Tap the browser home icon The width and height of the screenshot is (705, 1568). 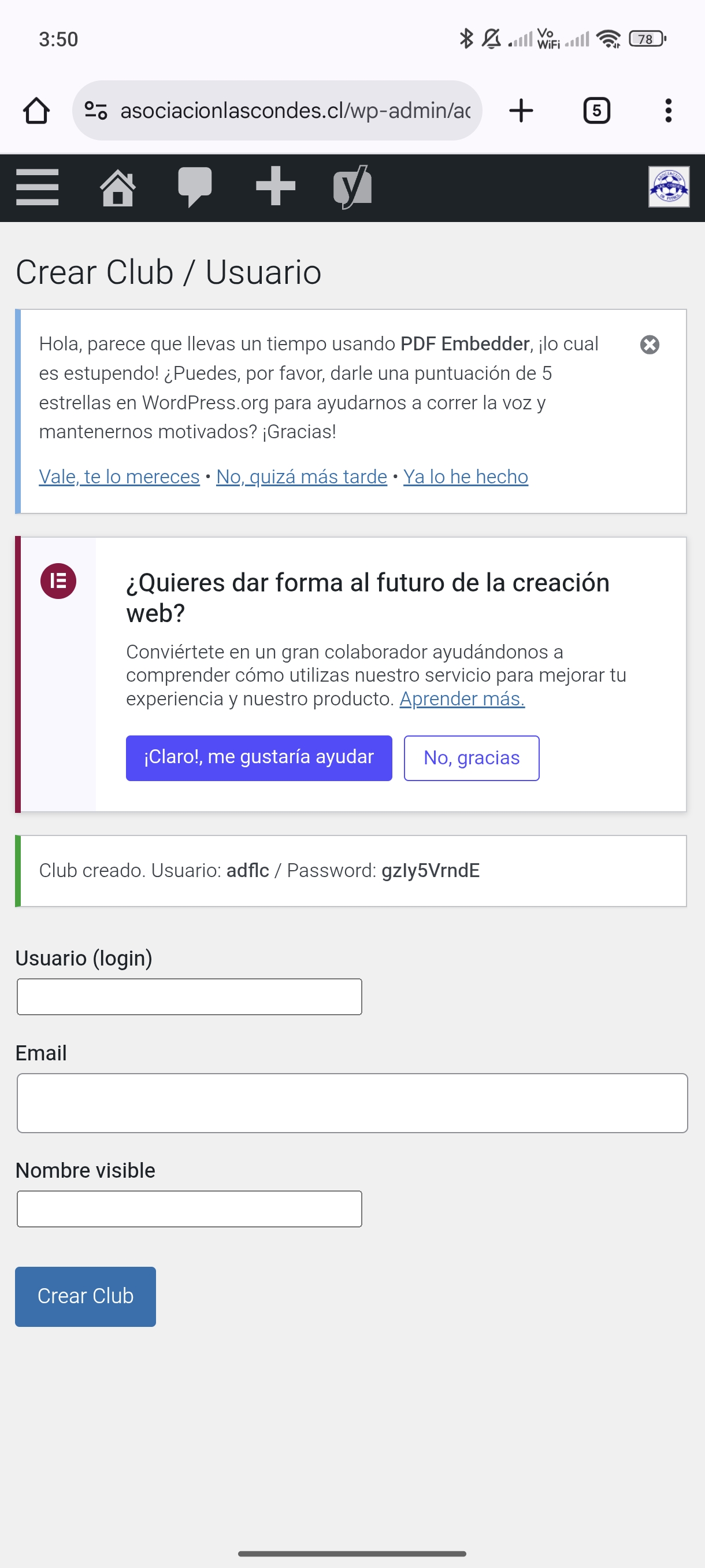pos(36,111)
